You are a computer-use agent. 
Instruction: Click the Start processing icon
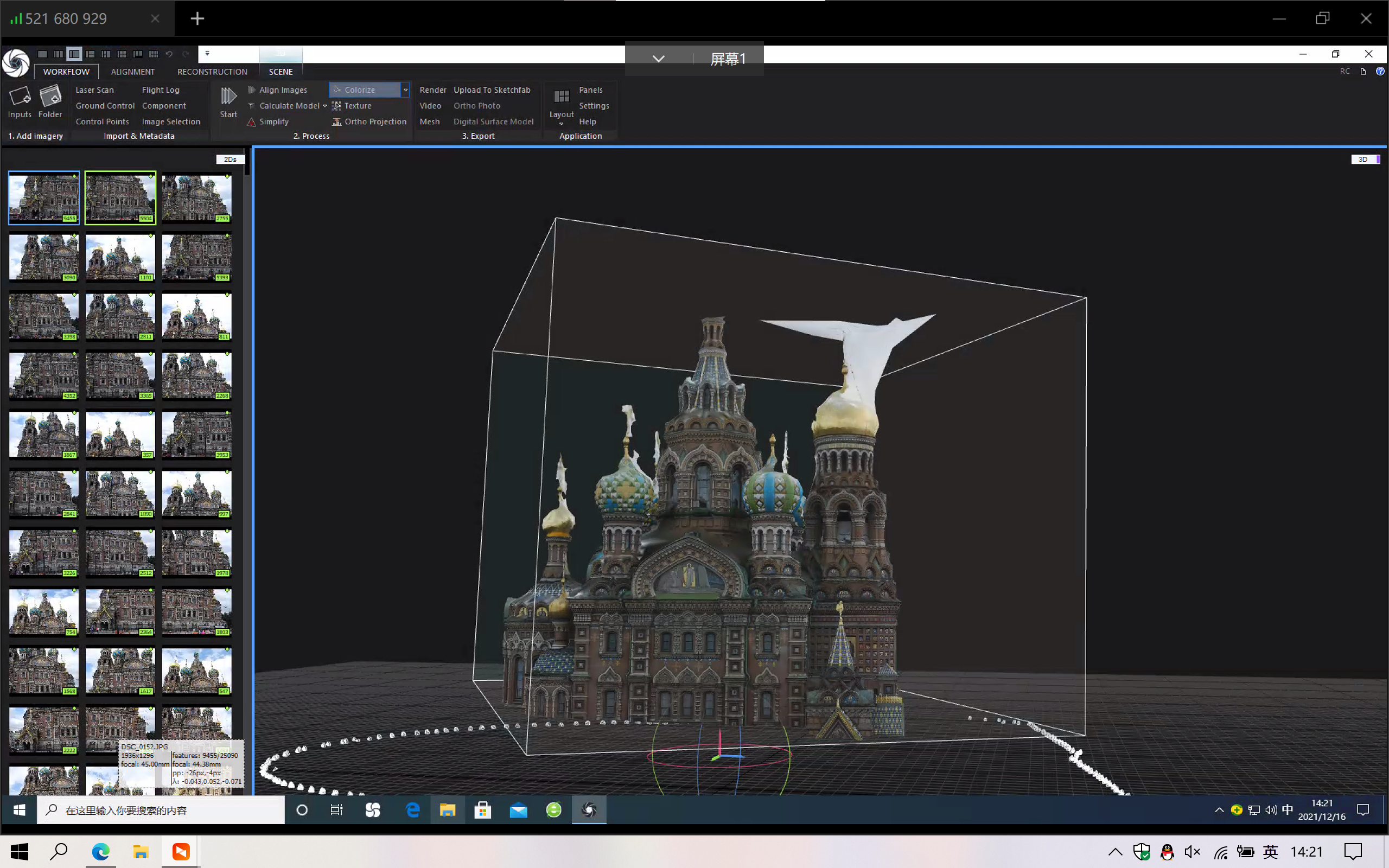click(228, 96)
